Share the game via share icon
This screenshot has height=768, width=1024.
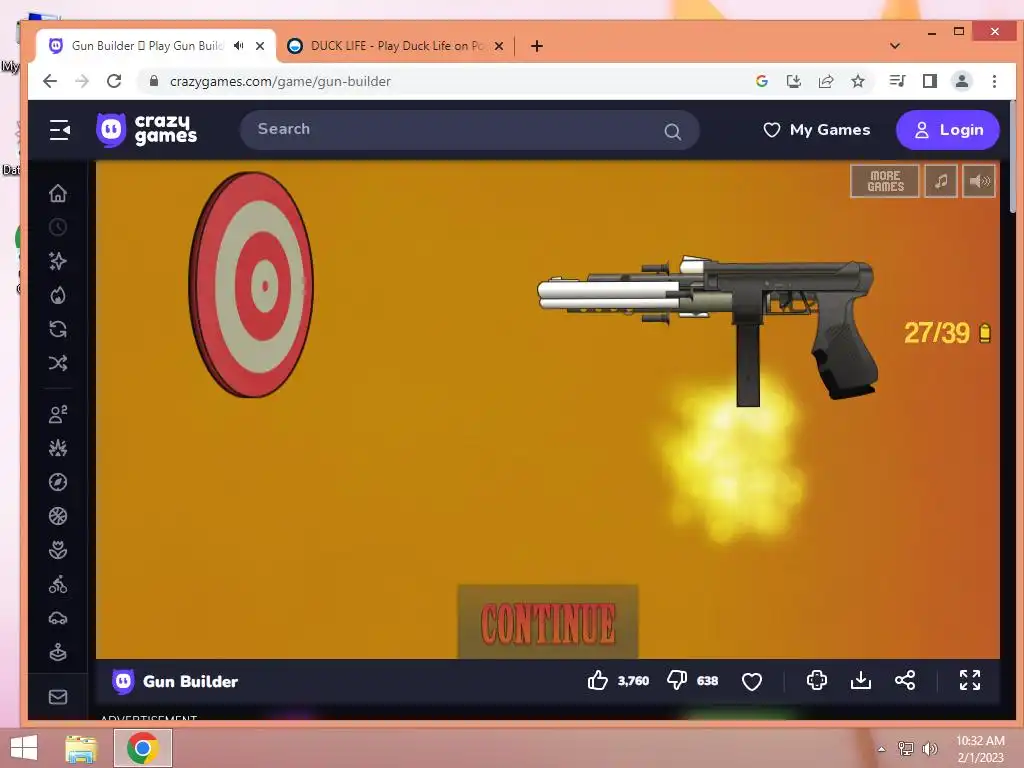tap(904, 680)
